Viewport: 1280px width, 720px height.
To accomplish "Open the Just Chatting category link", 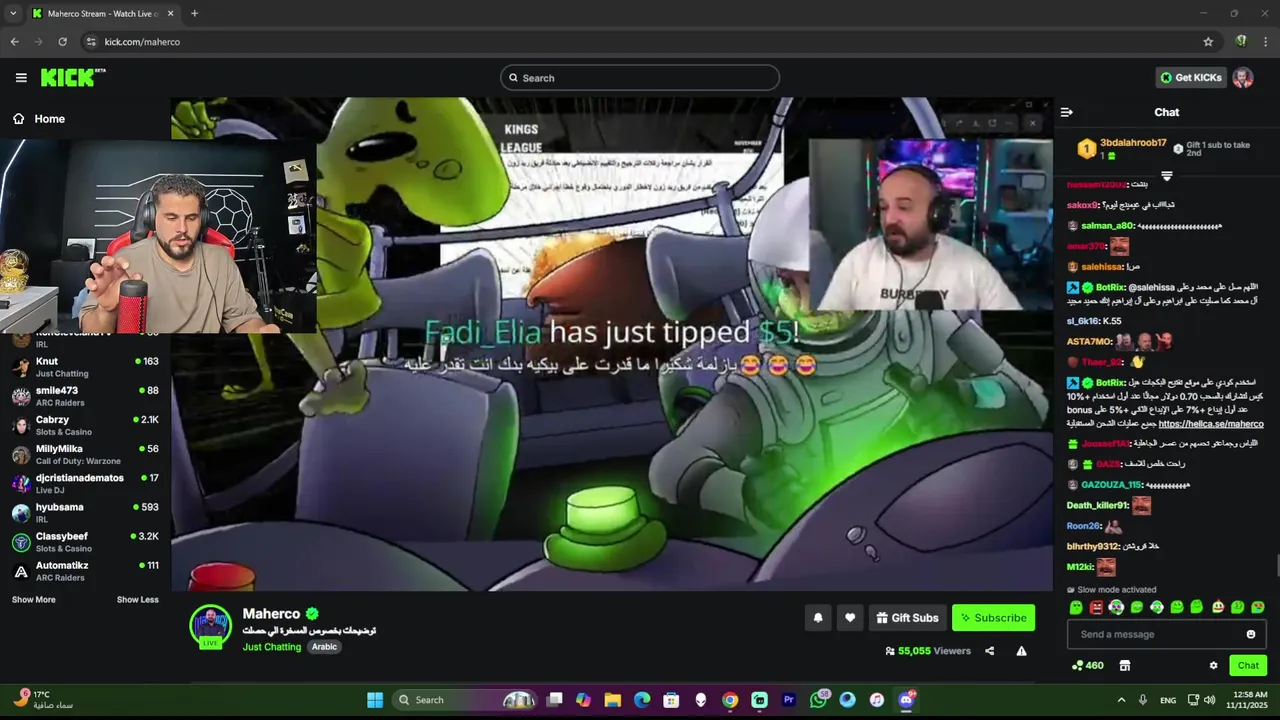I will coord(272,647).
